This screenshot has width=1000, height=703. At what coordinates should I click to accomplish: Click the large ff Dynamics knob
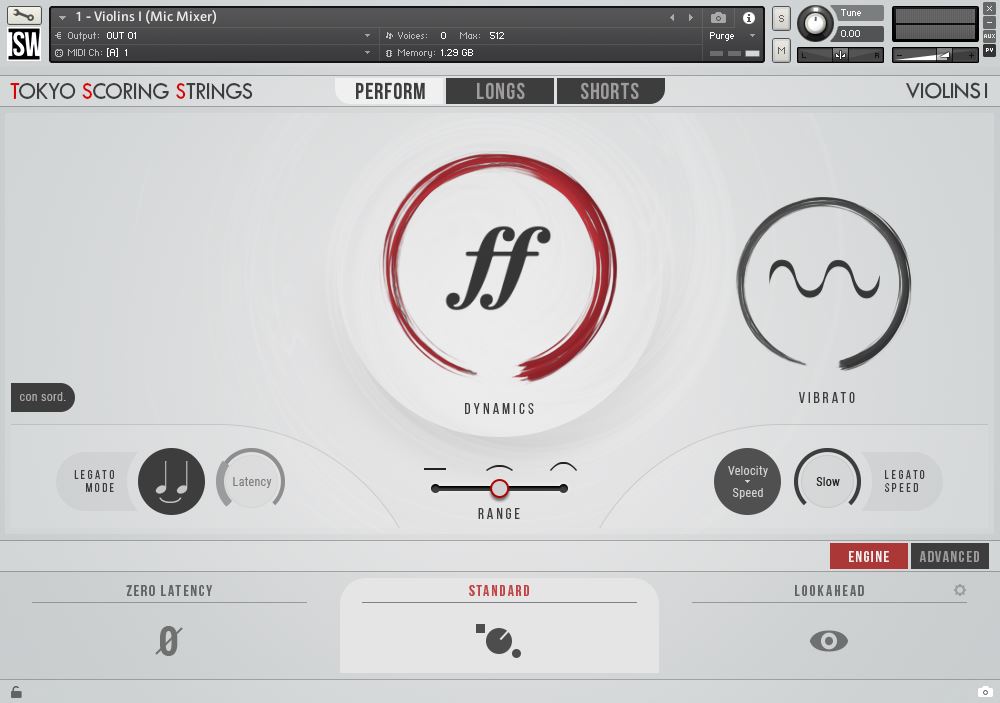[499, 268]
